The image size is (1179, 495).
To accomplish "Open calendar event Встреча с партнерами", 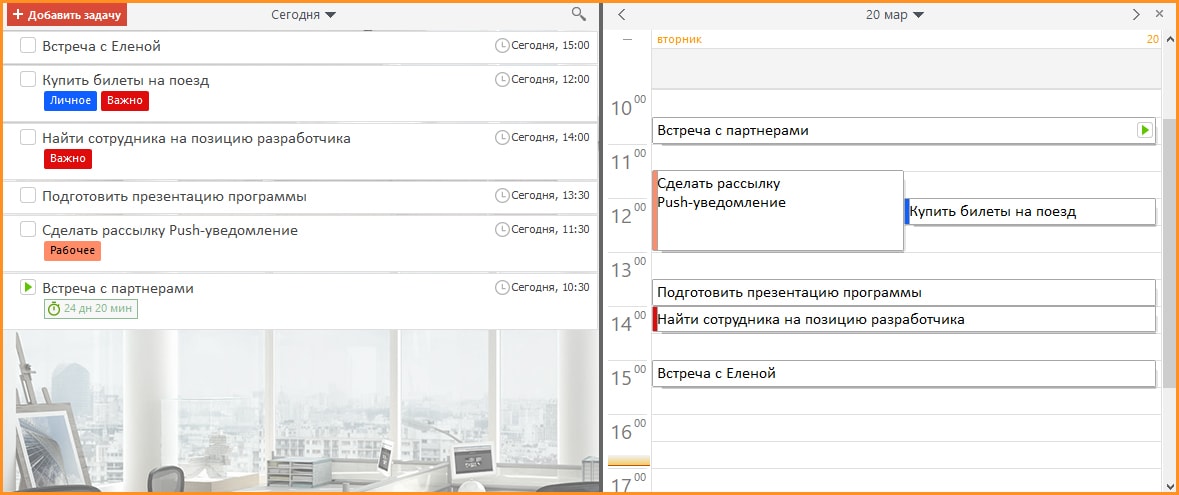I will tap(903, 131).
